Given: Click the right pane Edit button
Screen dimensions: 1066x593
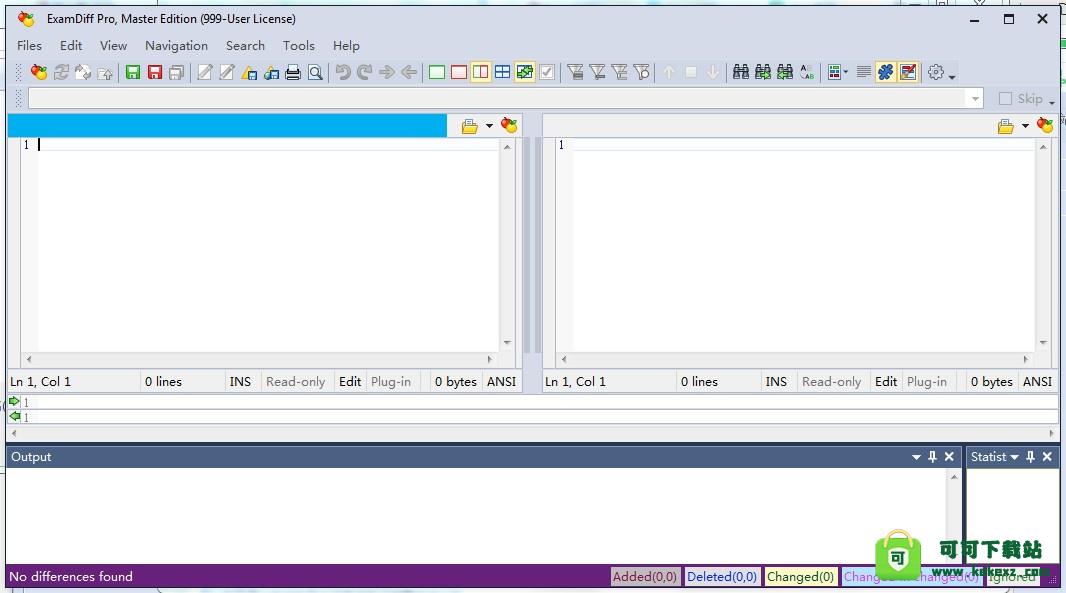Looking at the screenshot, I should (886, 381).
